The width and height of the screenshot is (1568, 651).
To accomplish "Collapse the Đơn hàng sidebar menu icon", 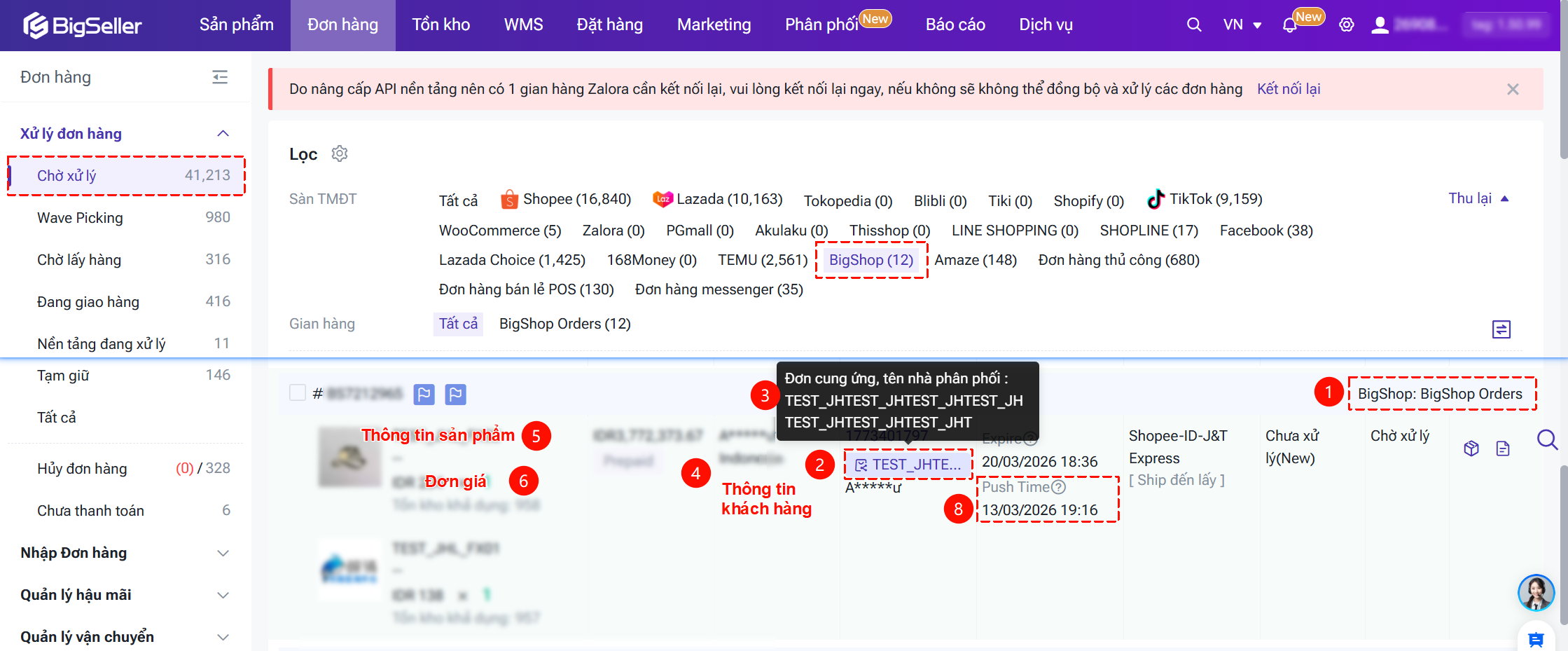I will tap(220, 77).
